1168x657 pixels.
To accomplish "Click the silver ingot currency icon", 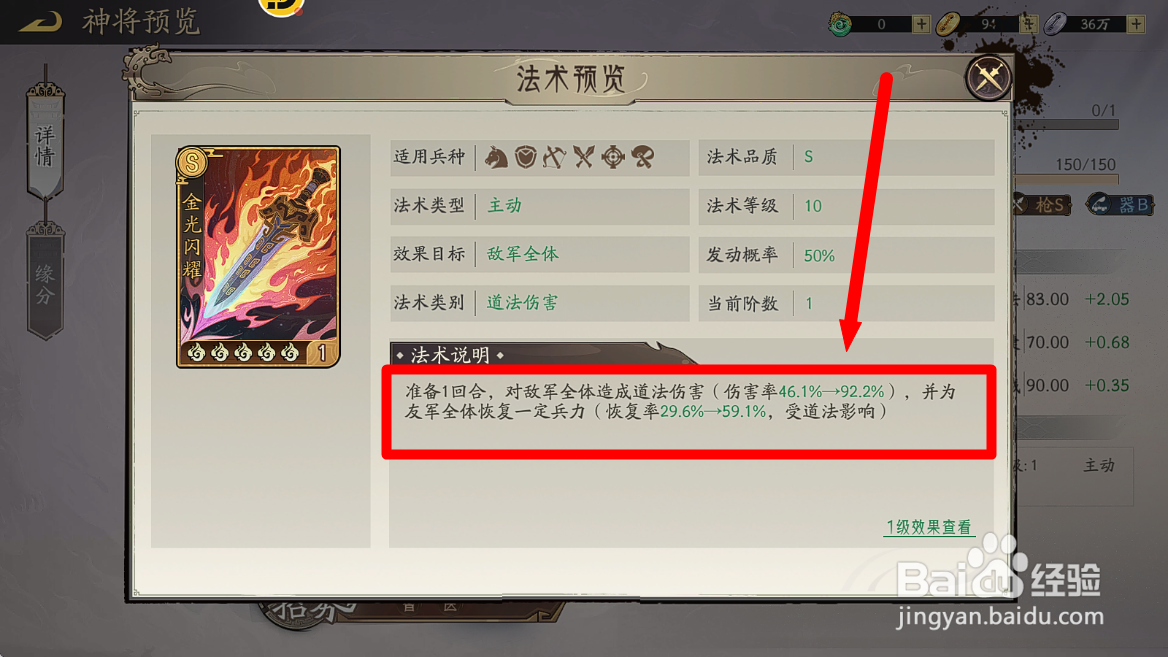I will (1055, 24).
